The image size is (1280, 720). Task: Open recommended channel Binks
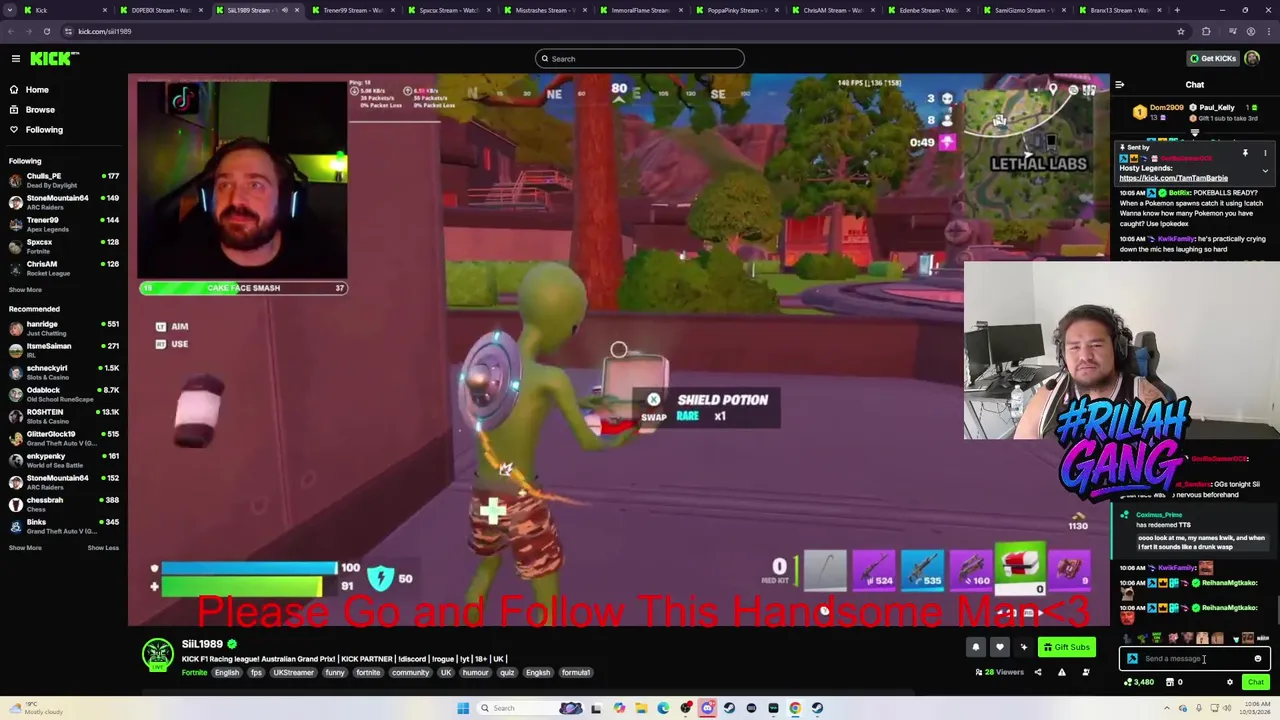(62, 526)
